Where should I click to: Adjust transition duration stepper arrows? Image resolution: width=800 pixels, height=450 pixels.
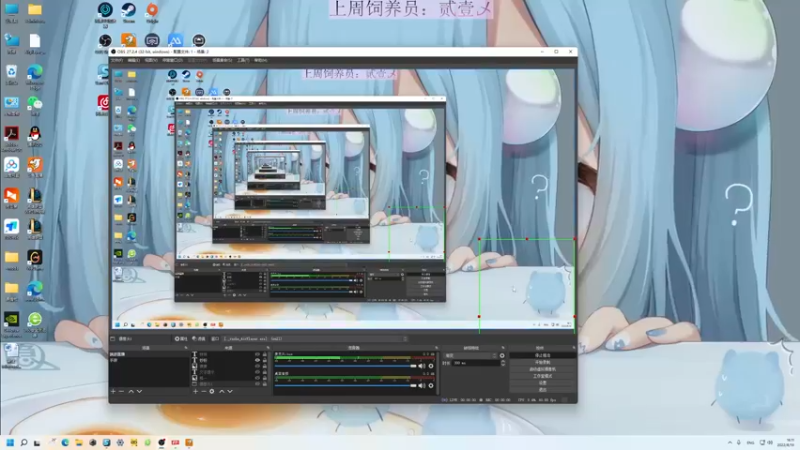pos(503,363)
